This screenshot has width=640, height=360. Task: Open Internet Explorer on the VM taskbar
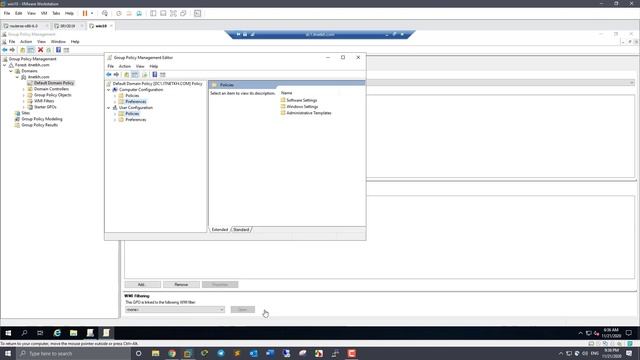tap(57, 333)
